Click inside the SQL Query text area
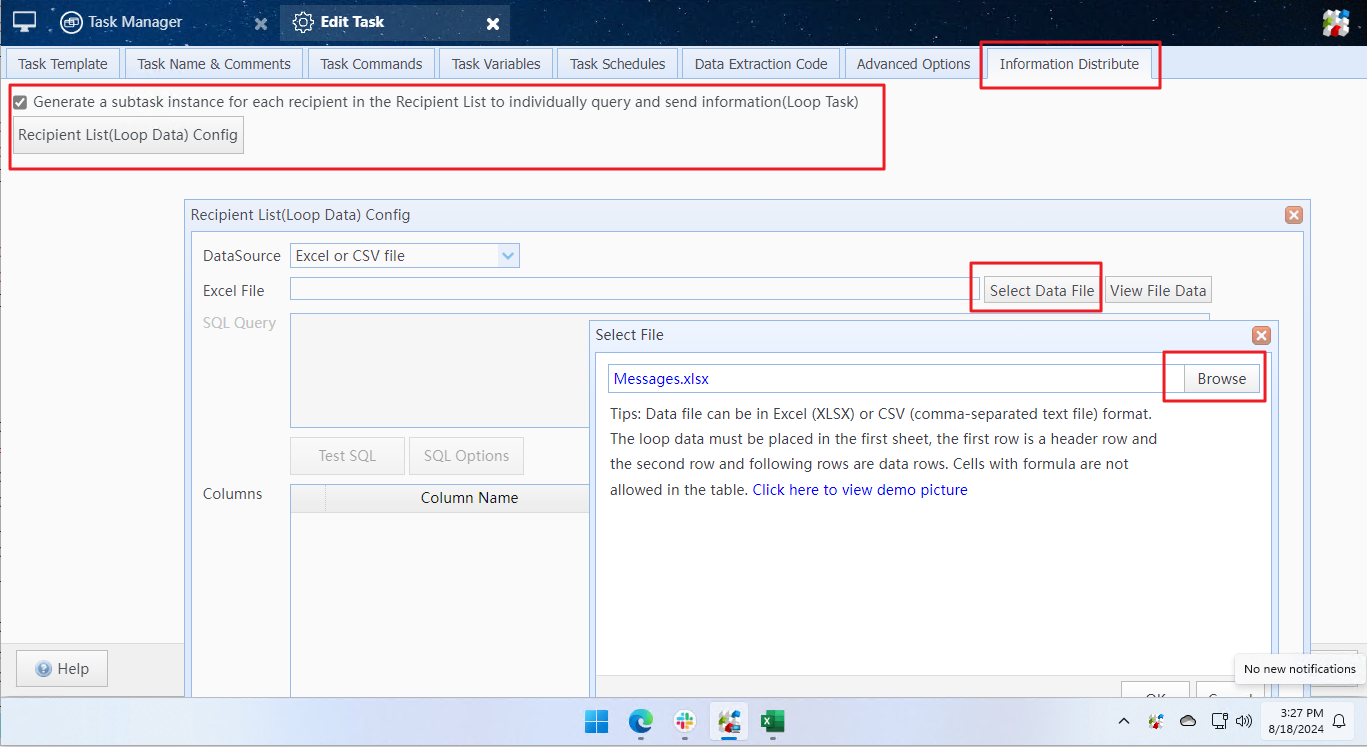Screen dimensions: 1367x747 tap(439, 370)
